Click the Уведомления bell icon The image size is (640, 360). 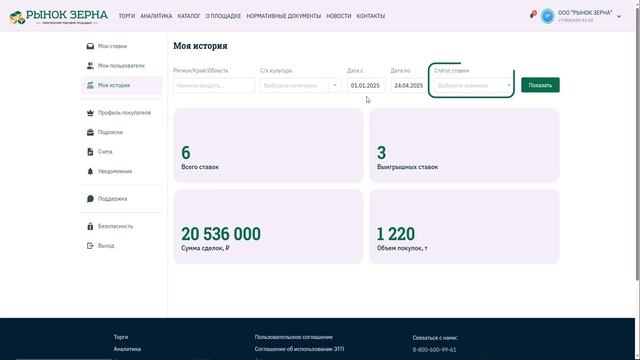[90, 171]
